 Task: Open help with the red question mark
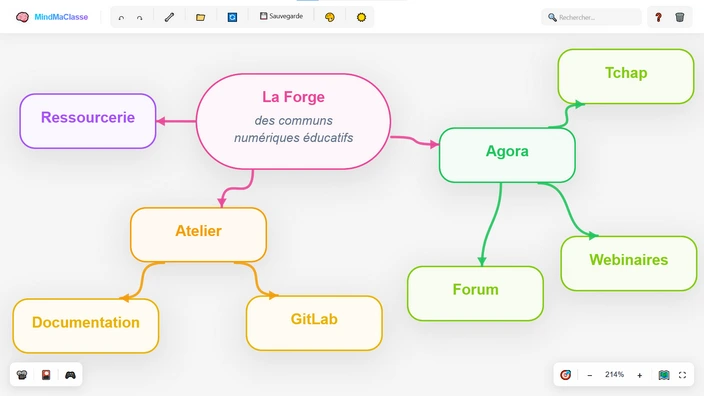click(x=658, y=17)
